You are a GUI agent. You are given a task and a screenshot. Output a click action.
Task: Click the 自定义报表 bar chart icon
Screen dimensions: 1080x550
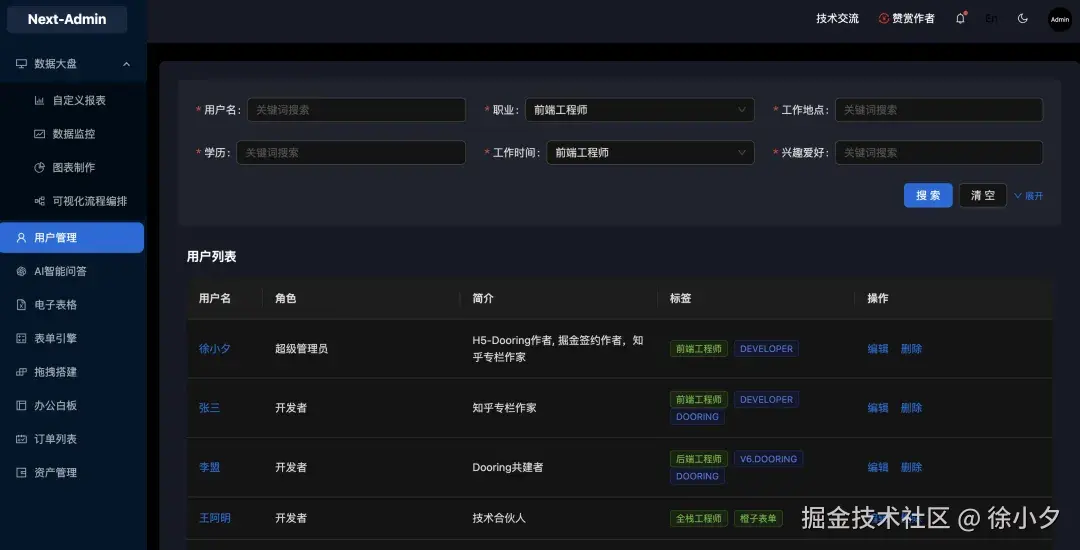coord(39,101)
